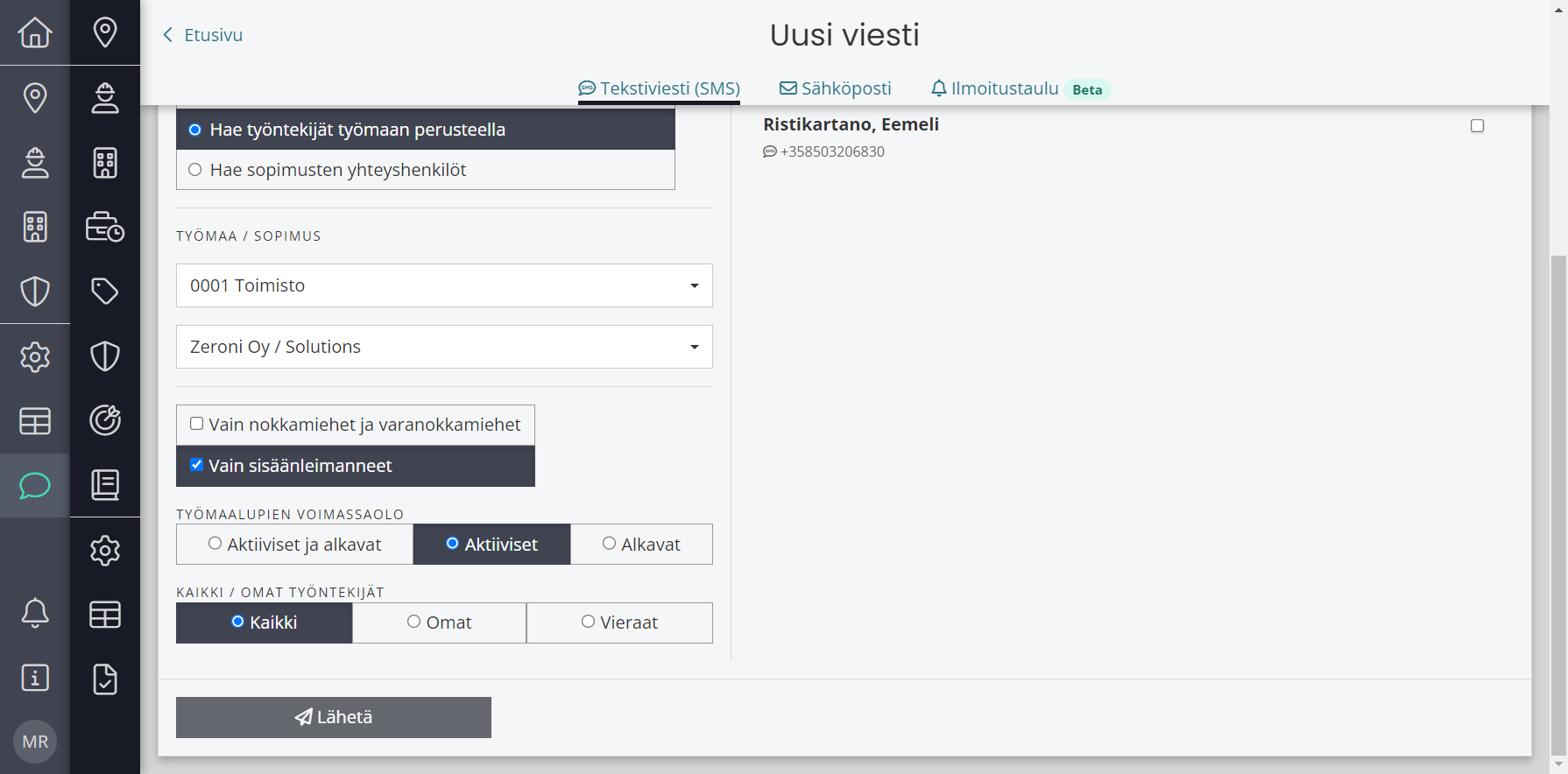Image resolution: width=1568 pixels, height=774 pixels.
Task: Click the info icon in left sidebar
Action: click(35, 678)
